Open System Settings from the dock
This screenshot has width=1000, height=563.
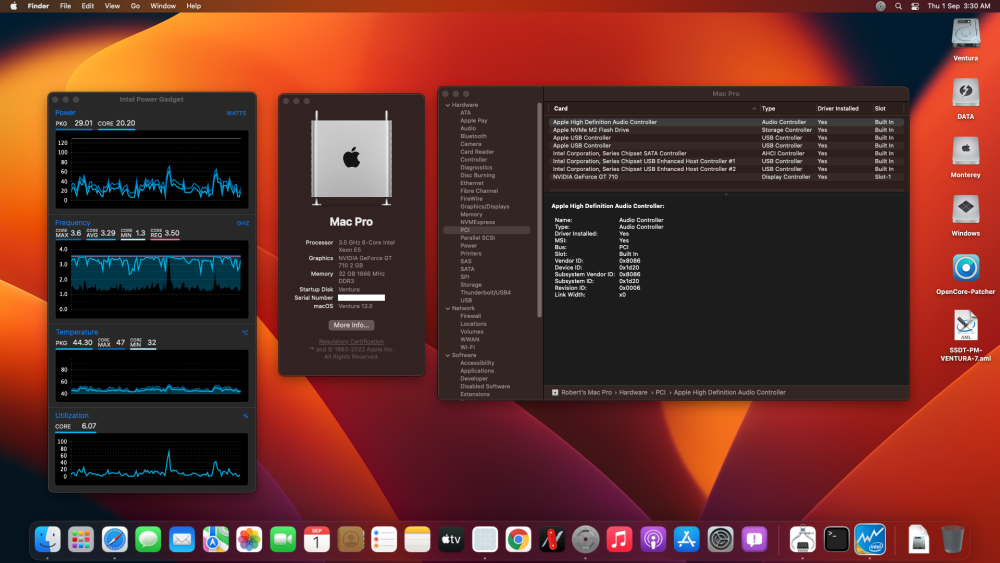721,539
